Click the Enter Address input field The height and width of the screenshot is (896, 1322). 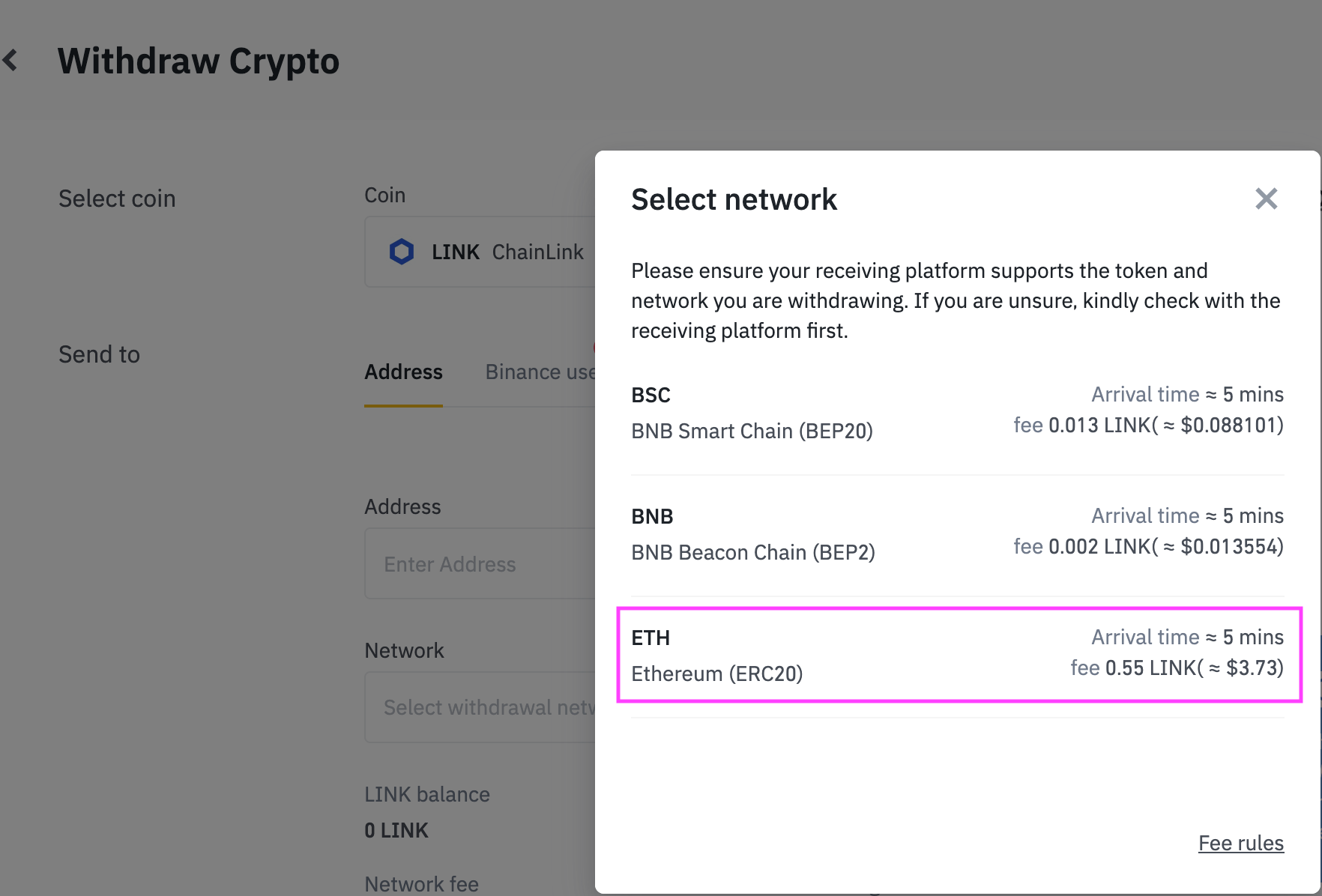tap(480, 564)
